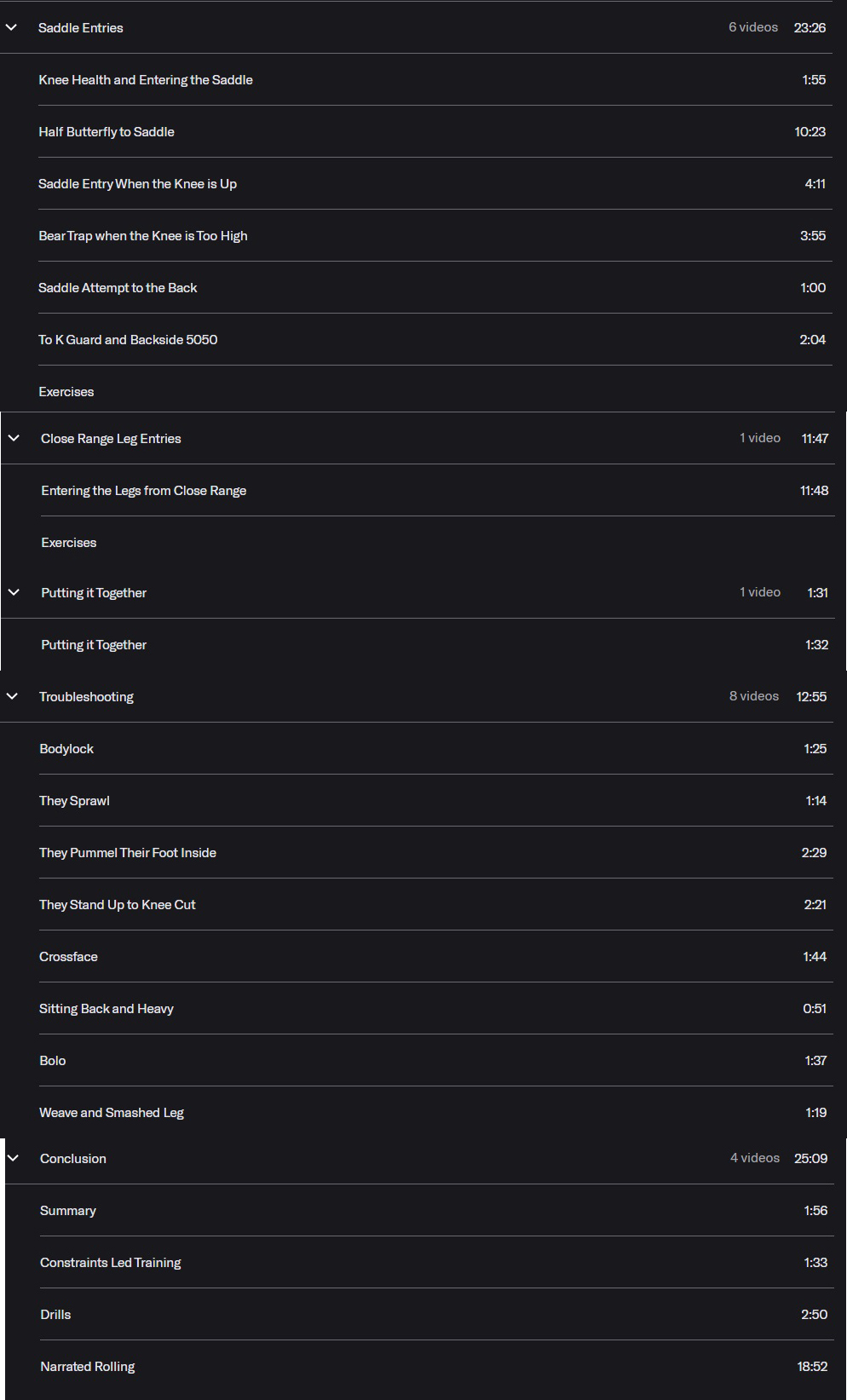This screenshot has width=847, height=1400.
Task: Collapse the Saddle Entries section chevron
Action: tap(11, 27)
